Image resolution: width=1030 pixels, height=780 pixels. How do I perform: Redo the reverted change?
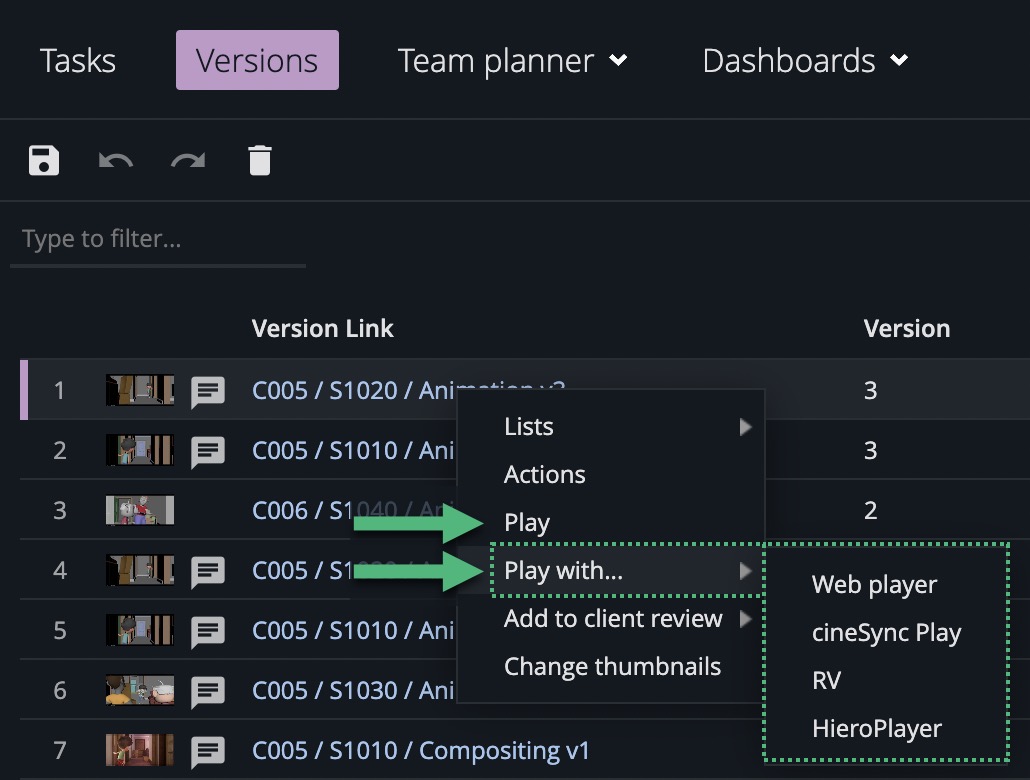[187, 159]
